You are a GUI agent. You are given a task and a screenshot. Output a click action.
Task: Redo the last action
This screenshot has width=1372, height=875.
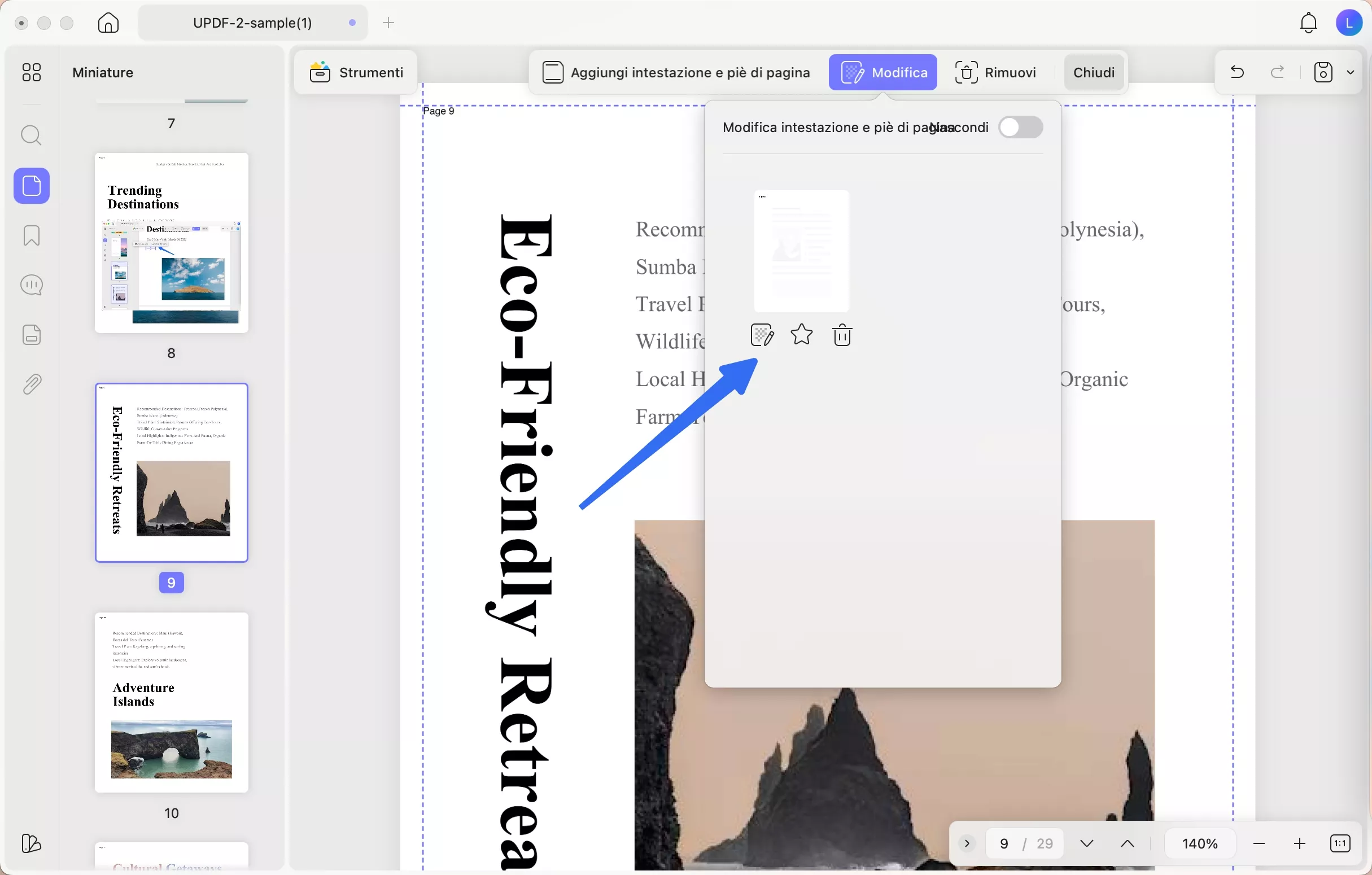pos(1278,72)
